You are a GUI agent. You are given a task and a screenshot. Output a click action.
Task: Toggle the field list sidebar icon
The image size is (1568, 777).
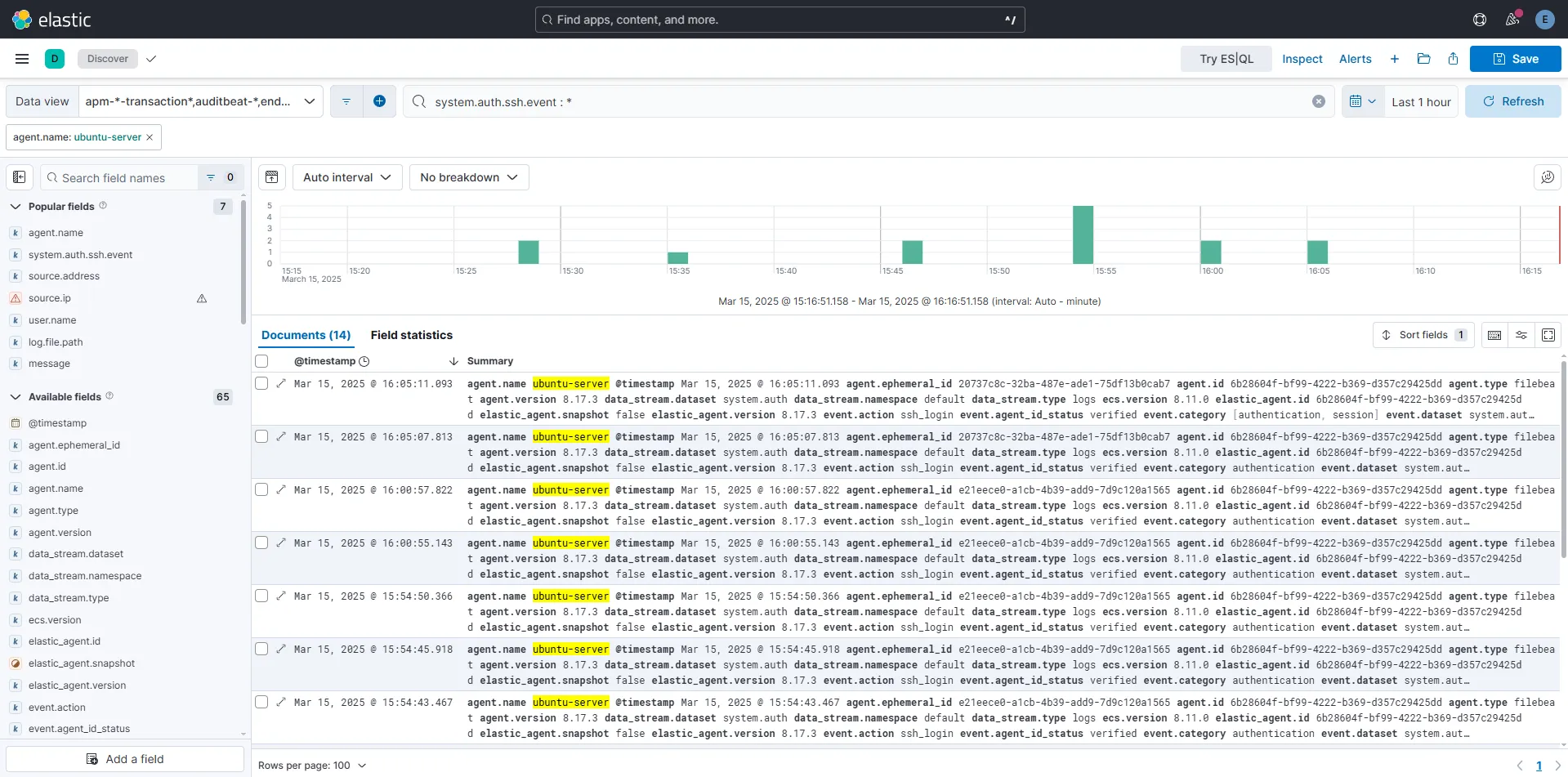pyautogui.click(x=20, y=177)
